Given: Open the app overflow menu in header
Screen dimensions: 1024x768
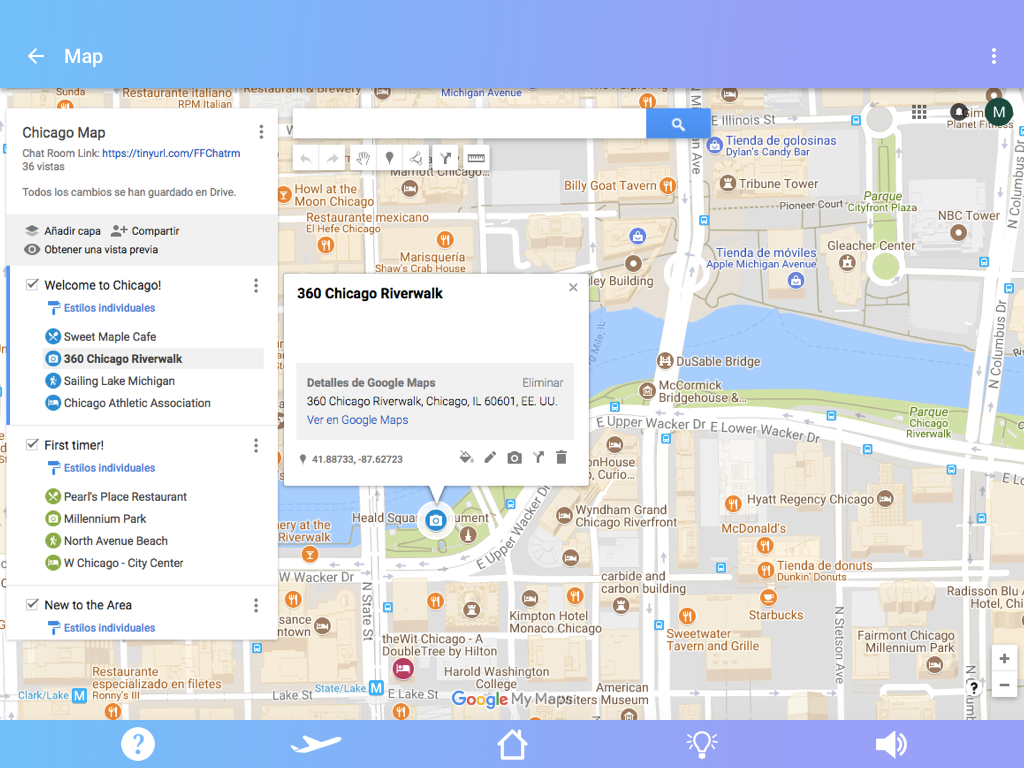Looking at the screenshot, I should (x=993, y=56).
